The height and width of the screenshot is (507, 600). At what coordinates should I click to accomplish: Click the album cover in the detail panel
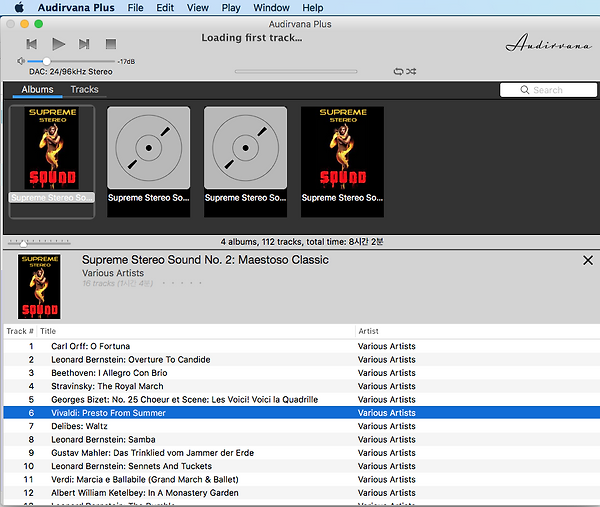[x=39, y=287]
